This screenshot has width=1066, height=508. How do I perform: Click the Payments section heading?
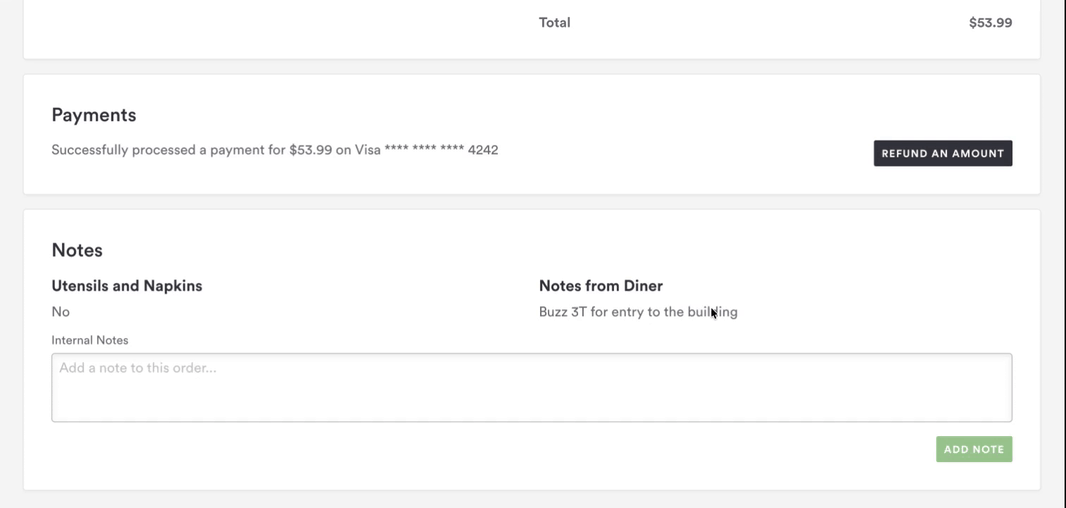pyautogui.click(x=94, y=115)
